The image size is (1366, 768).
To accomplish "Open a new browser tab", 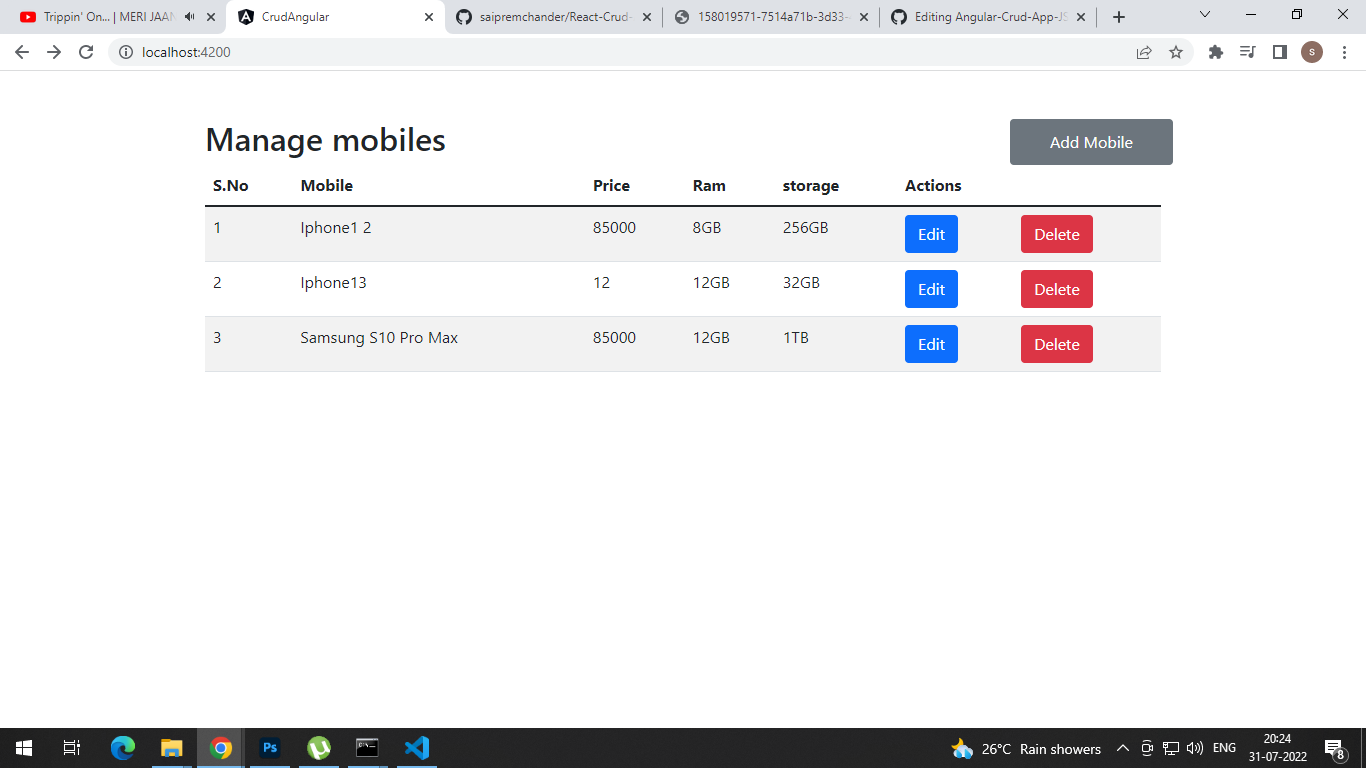I will (x=1119, y=17).
